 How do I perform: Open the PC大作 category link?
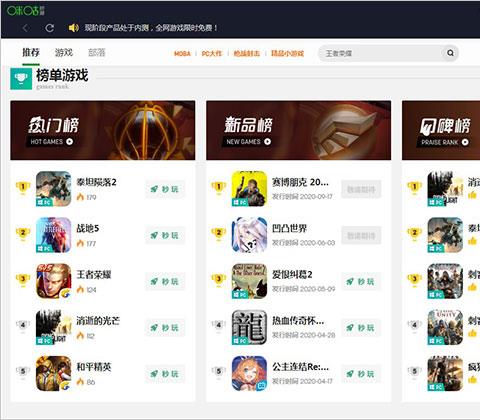(212, 53)
